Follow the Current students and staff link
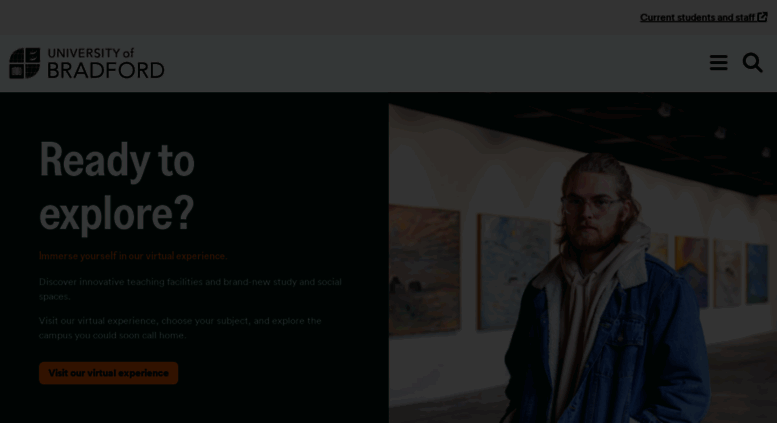The width and height of the screenshot is (777, 423). coord(697,17)
